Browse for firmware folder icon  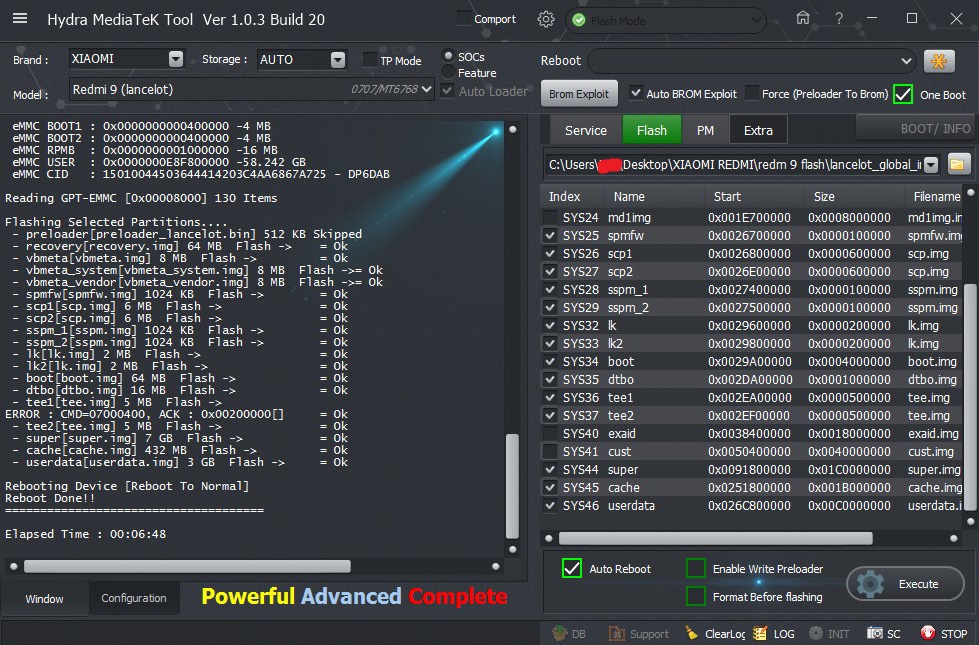[x=957, y=165]
